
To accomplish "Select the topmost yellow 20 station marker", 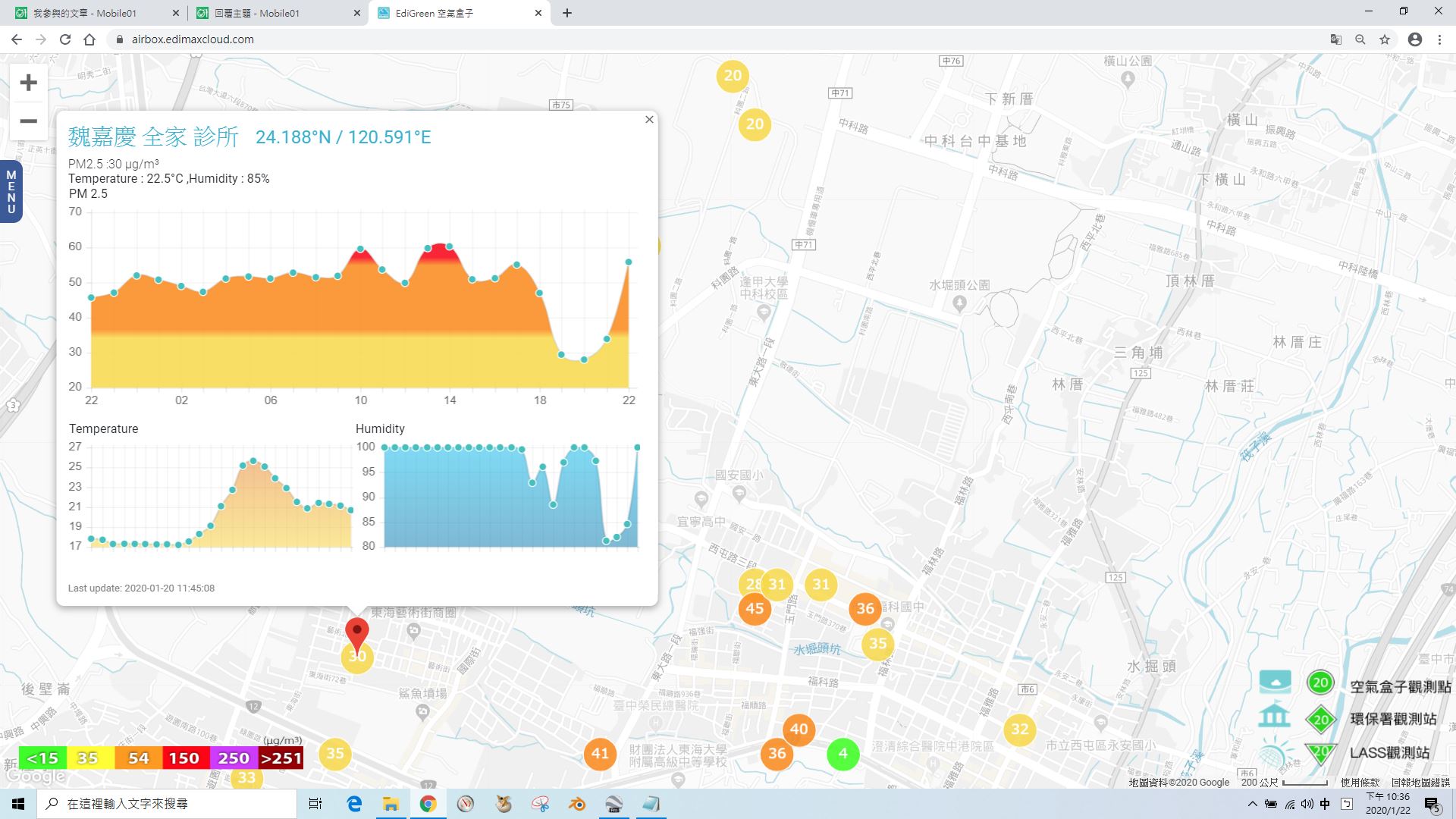I will 733,75.
